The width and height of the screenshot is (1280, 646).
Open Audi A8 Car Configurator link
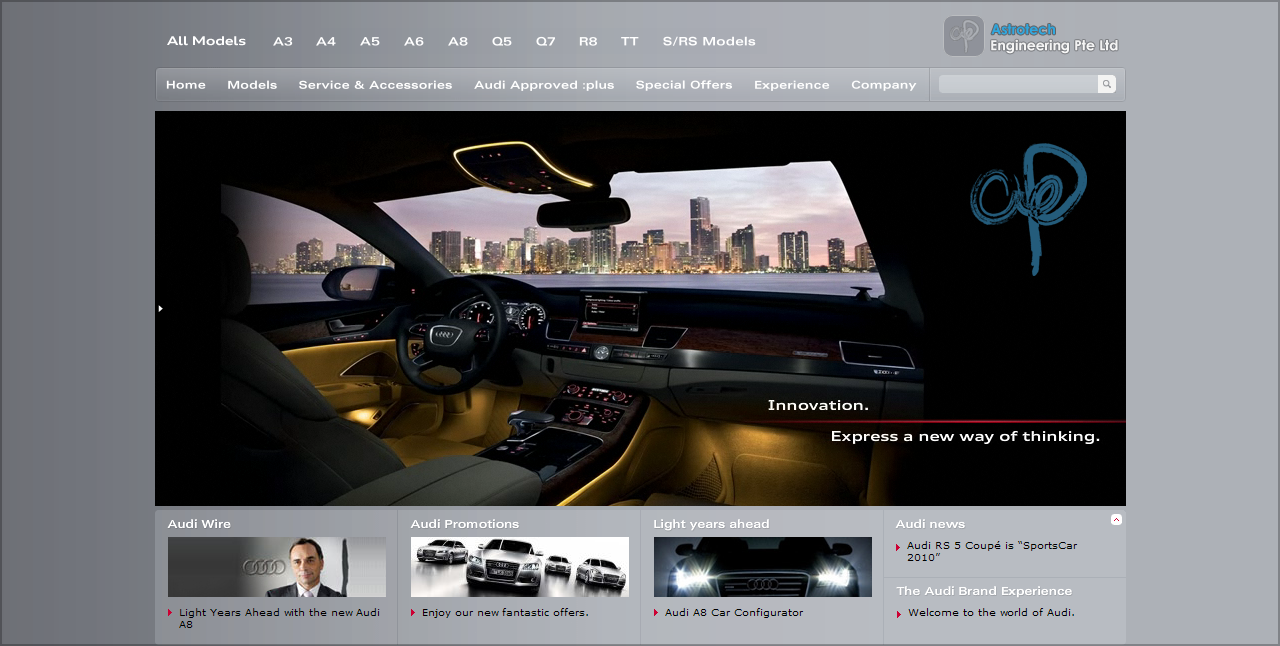(x=734, y=612)
